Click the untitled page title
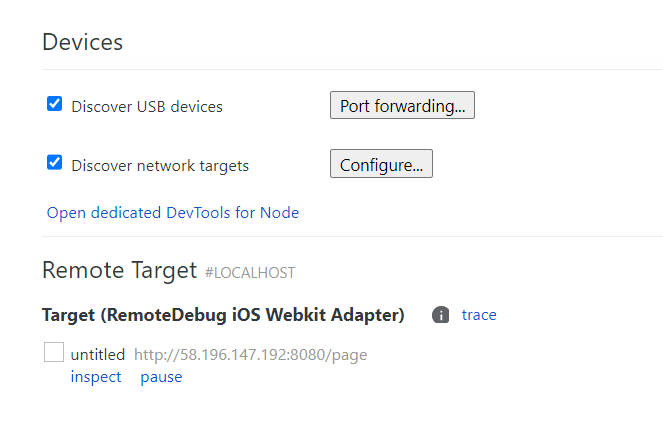 coord(98,354)
